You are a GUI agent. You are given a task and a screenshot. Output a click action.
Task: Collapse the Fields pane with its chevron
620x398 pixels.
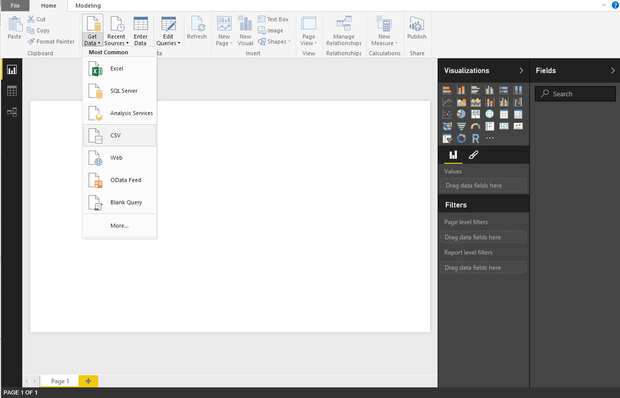(612, 70)
